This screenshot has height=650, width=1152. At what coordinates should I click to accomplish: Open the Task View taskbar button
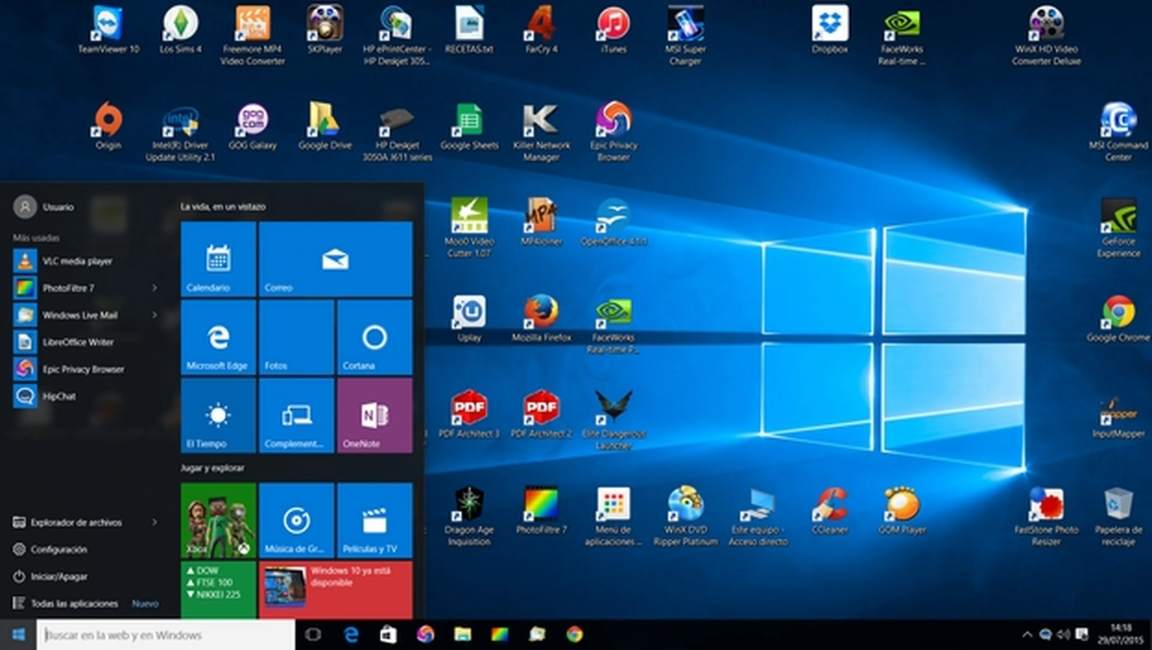click(312, 635)
